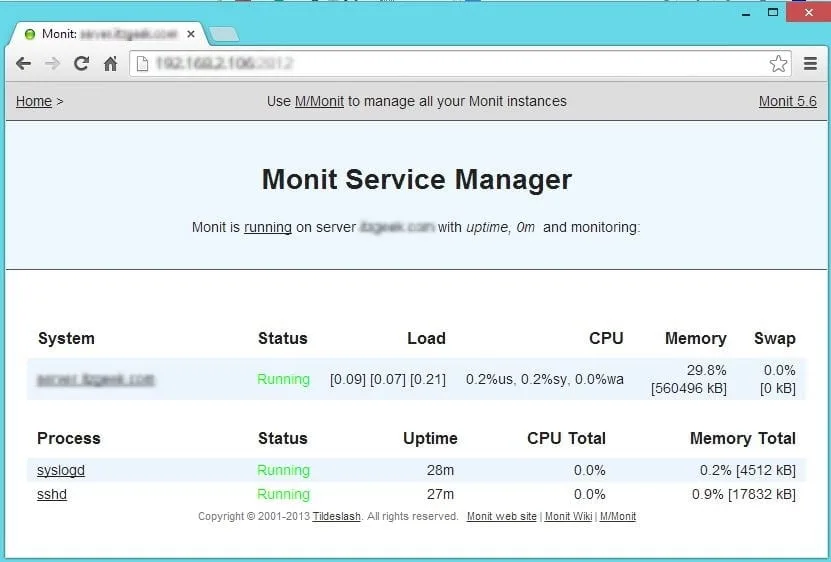Image resolution: width=831 pixels, height=562 pixels.
Task: Open the Home breadcrumb link
Action: (x=34, y=101)
